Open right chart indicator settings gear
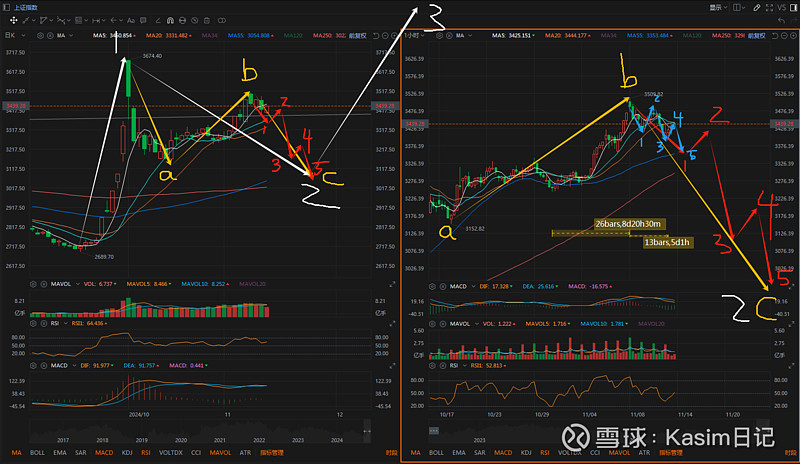800x464 pixels. click(439, 36)
